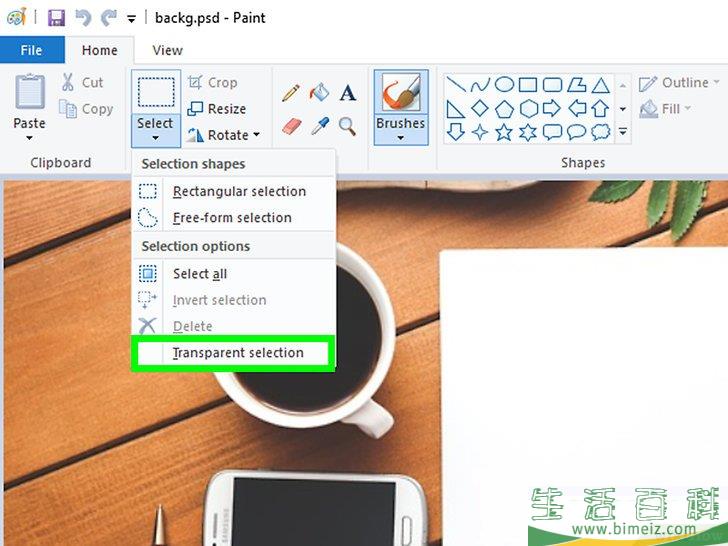
Task: Select the Rounded rectangle shape
Action: (552, 85)
